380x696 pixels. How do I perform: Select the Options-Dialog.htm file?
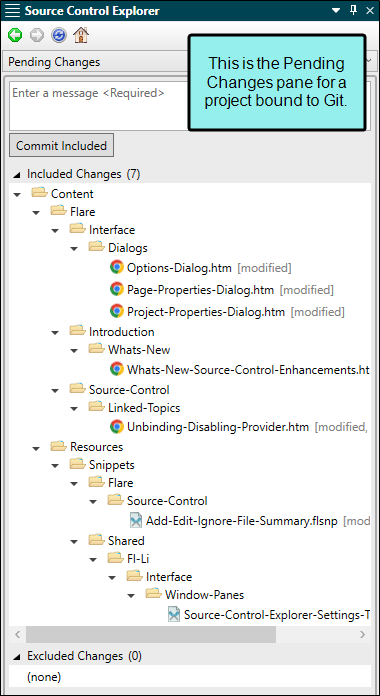tap(179, 268)
